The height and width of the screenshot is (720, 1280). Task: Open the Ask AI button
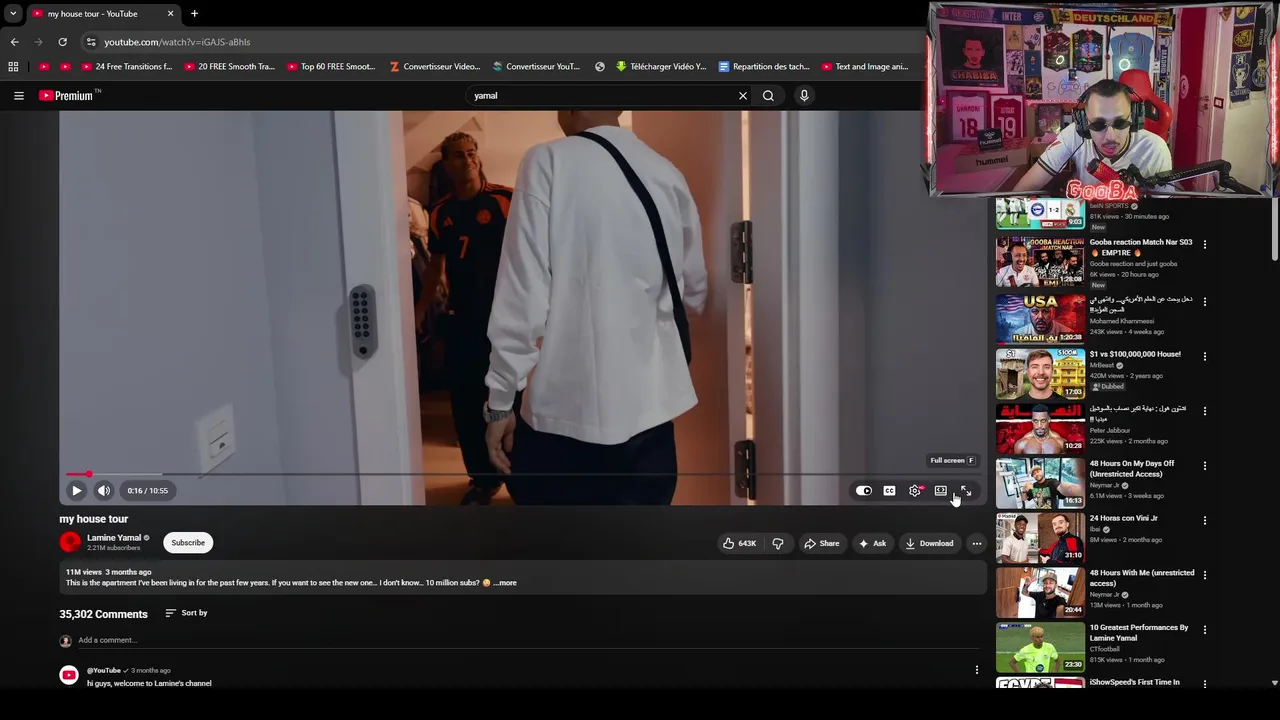coord(872,543)
